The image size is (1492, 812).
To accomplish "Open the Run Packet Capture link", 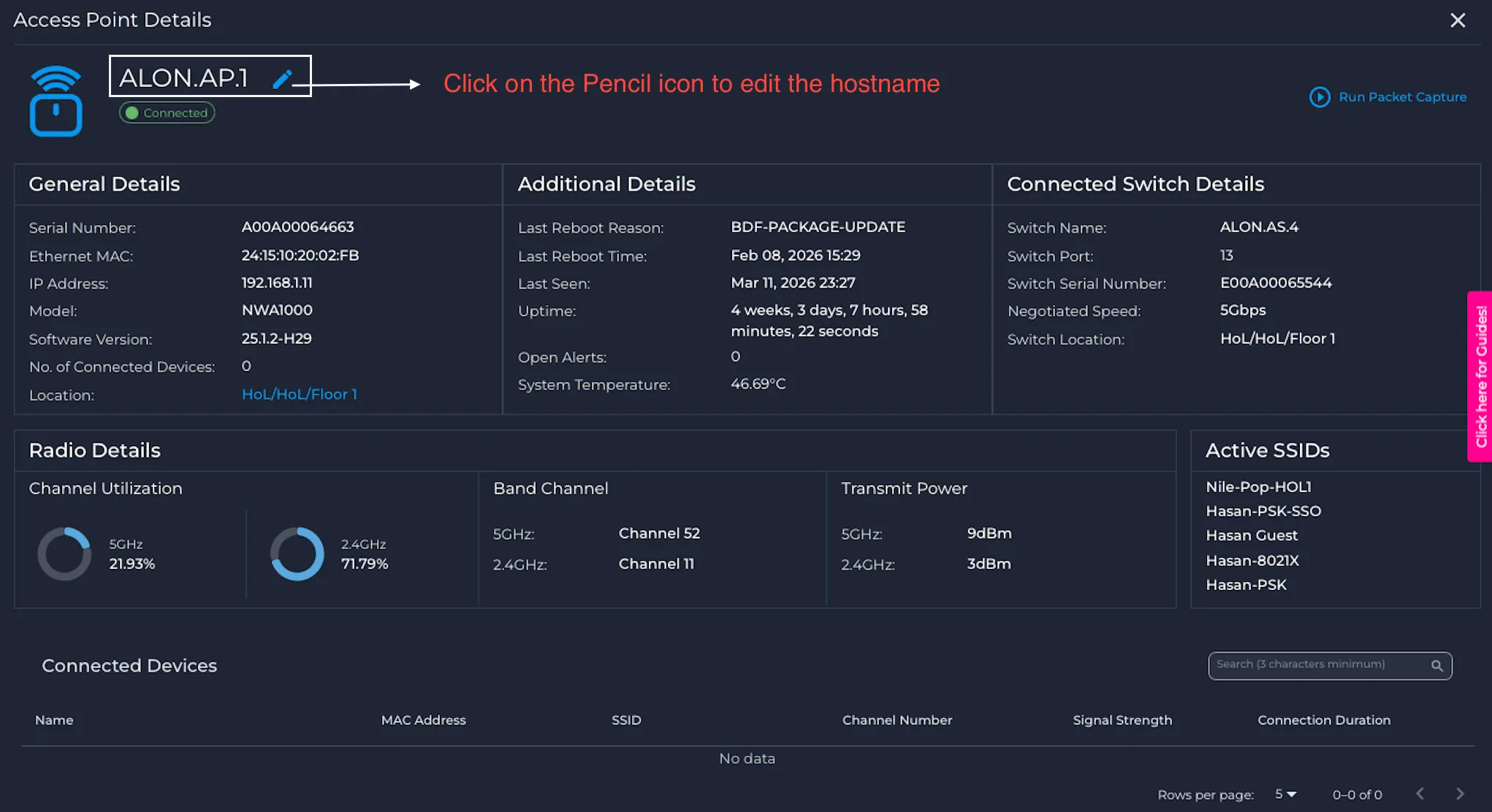I will pyautogui.click(x=1402, y=97).
